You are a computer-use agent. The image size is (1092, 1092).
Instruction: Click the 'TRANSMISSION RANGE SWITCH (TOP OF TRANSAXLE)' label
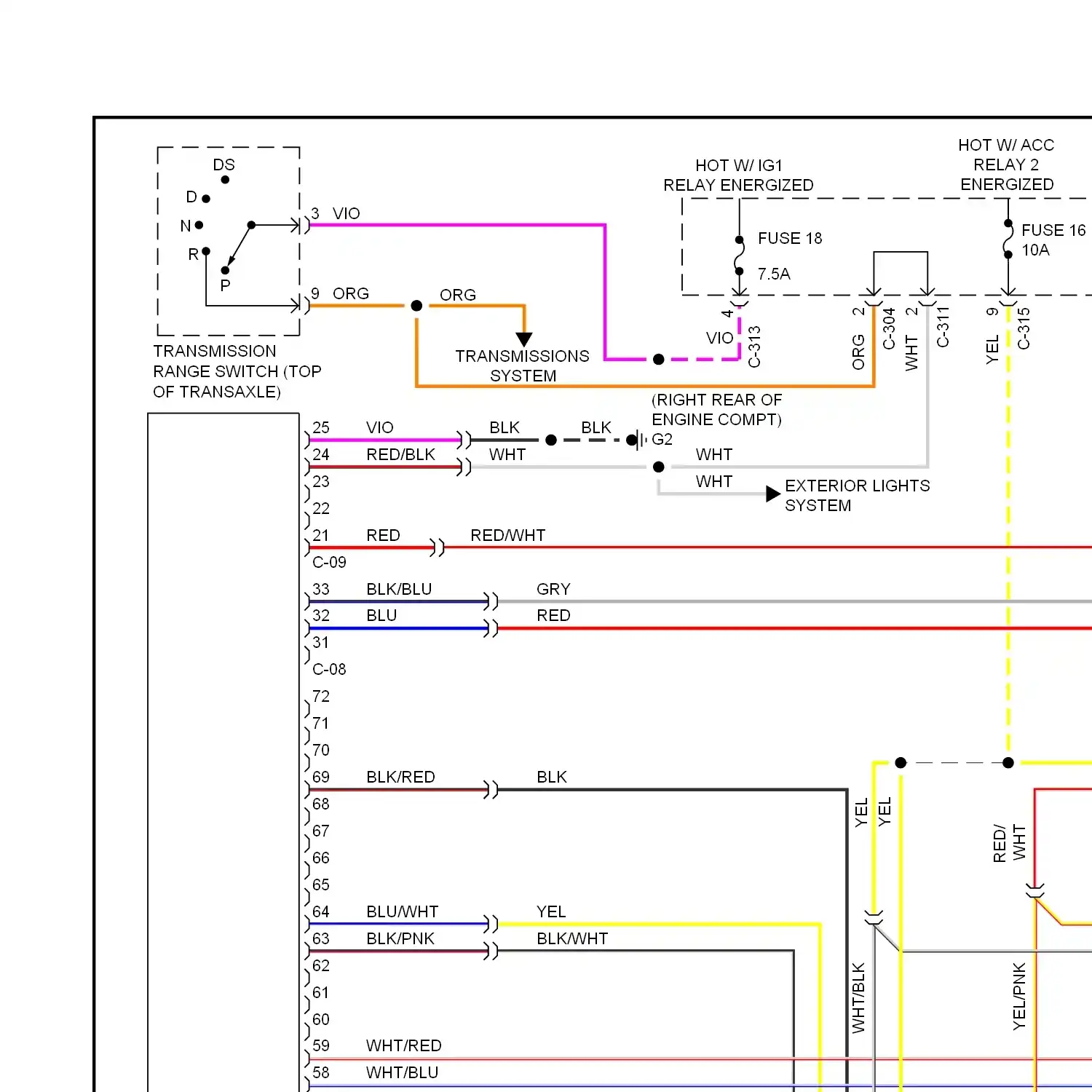click(x=237, y=371)
